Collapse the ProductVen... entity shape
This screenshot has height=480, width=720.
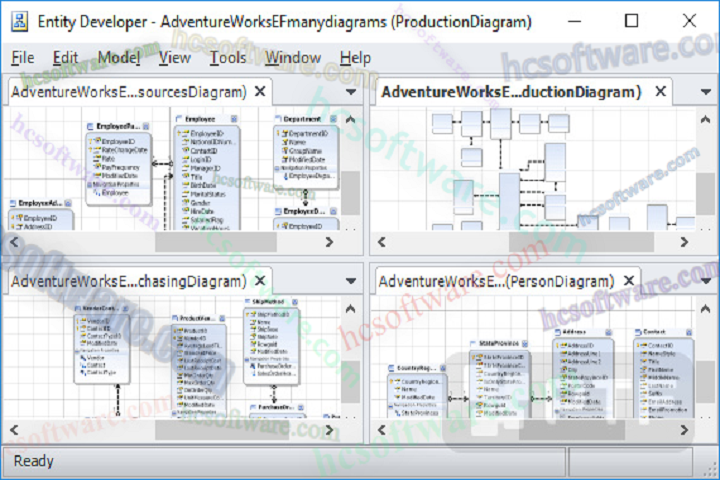pyautogui.click(x=222, y=318)
